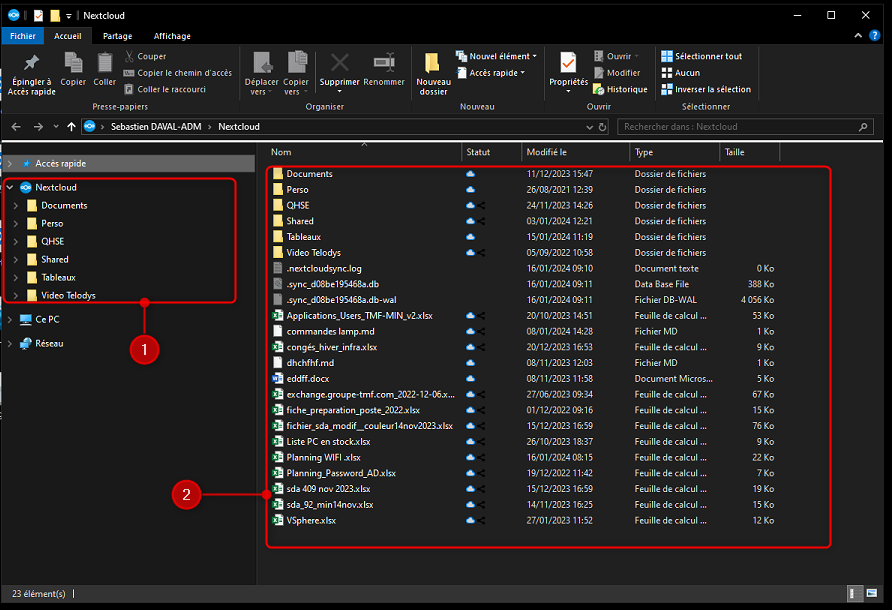Screen dimensions: 892x610
Task: Click the Coller clipboard icon
Action: [x=105, y=63]
